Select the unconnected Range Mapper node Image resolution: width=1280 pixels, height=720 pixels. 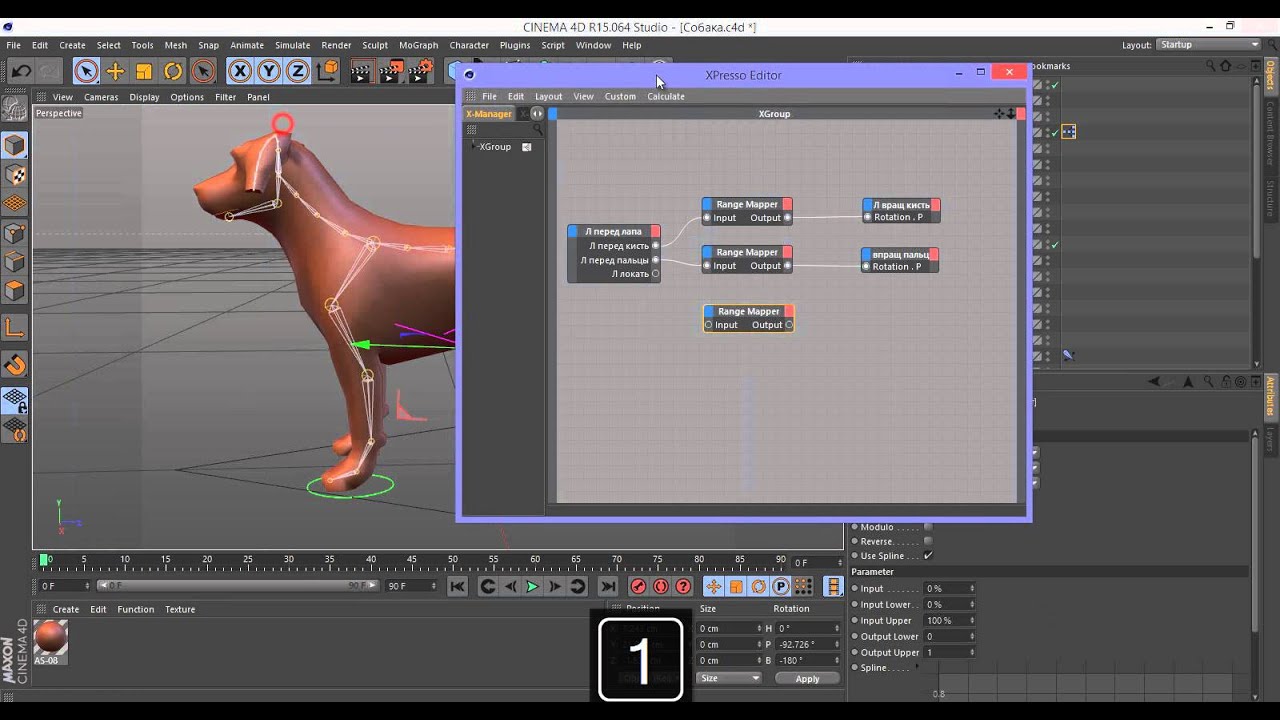[749, 318]
